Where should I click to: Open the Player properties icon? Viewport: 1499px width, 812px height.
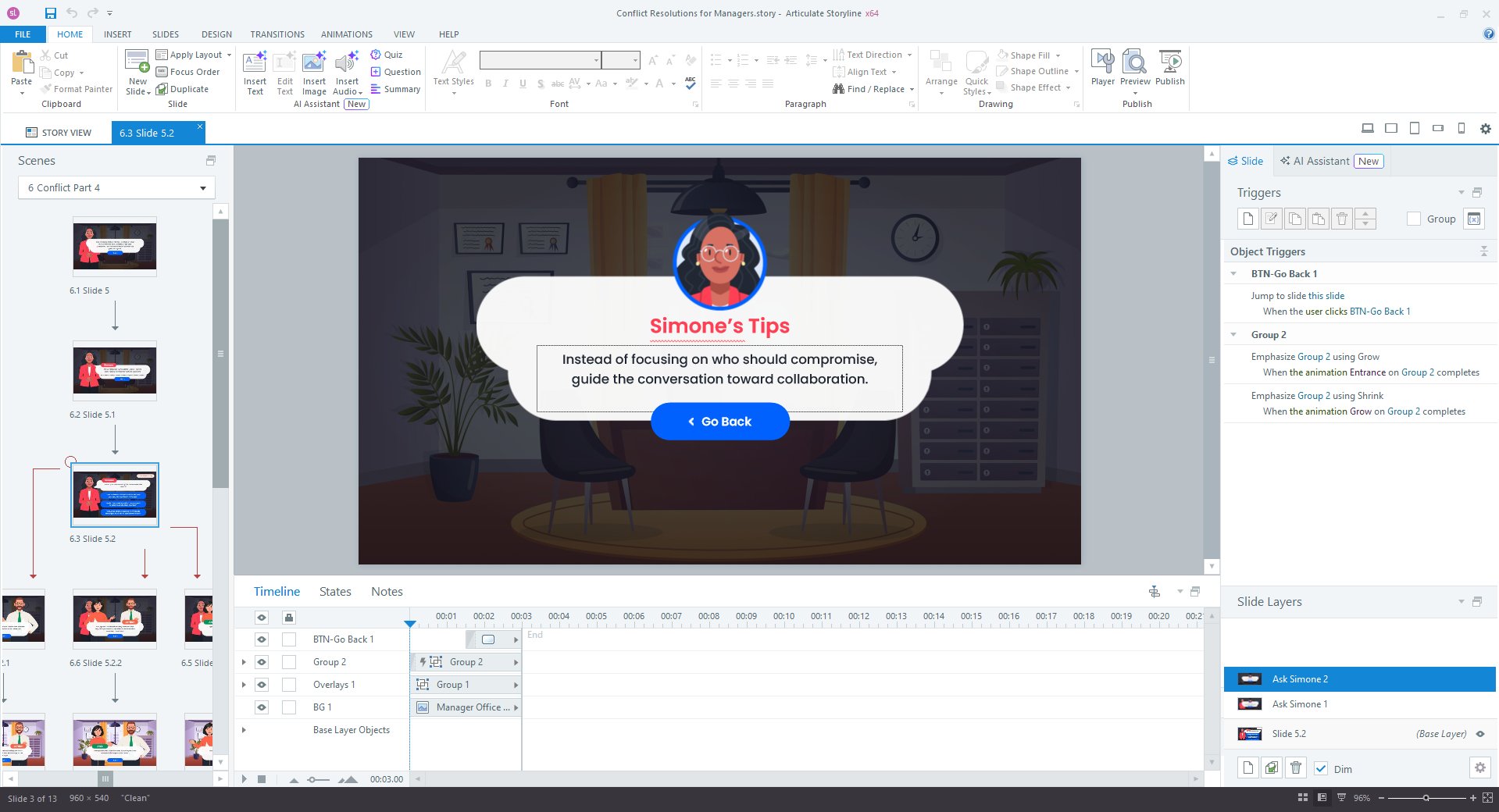(1102, 62)
